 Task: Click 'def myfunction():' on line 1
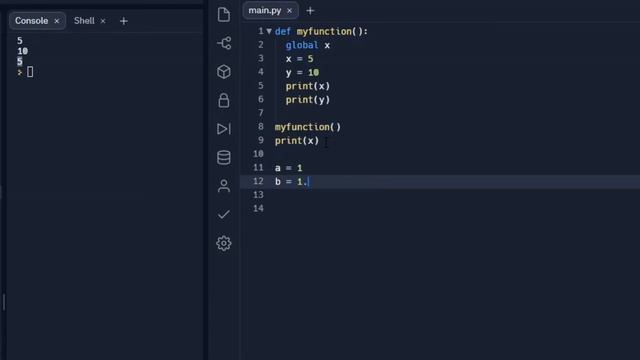click(x=321, y=31)
